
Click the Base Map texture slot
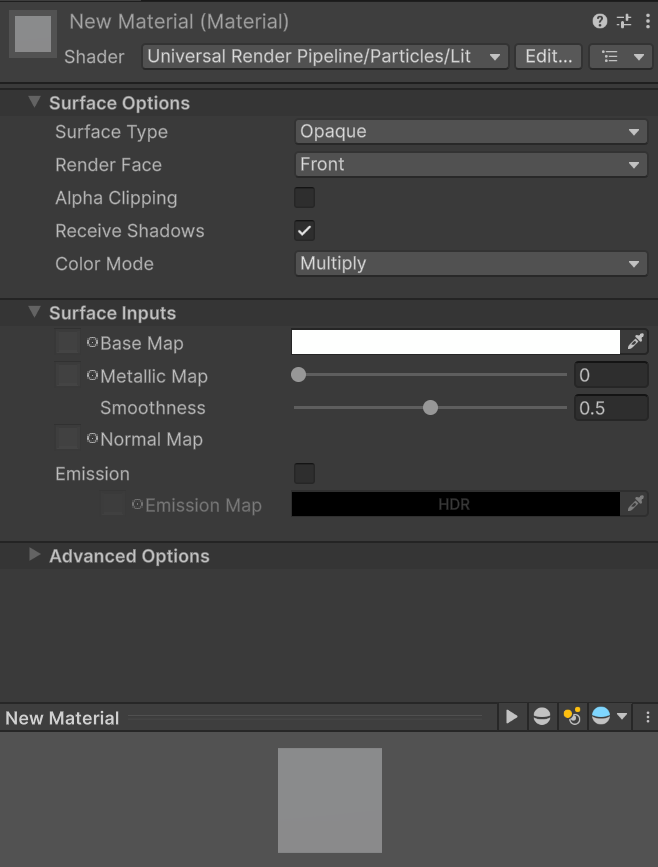[67, 342]
